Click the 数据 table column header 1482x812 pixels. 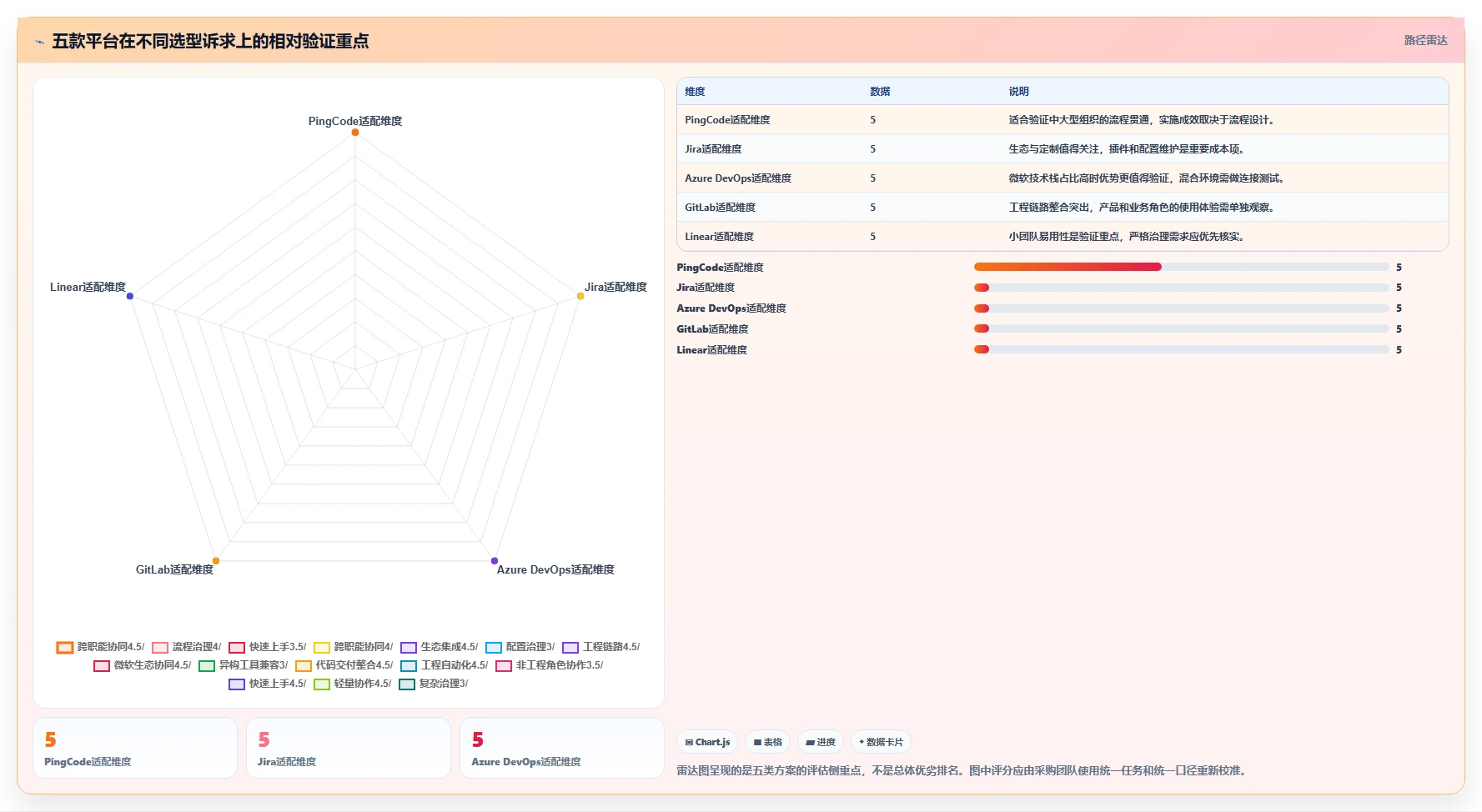(x=880, y=92)
